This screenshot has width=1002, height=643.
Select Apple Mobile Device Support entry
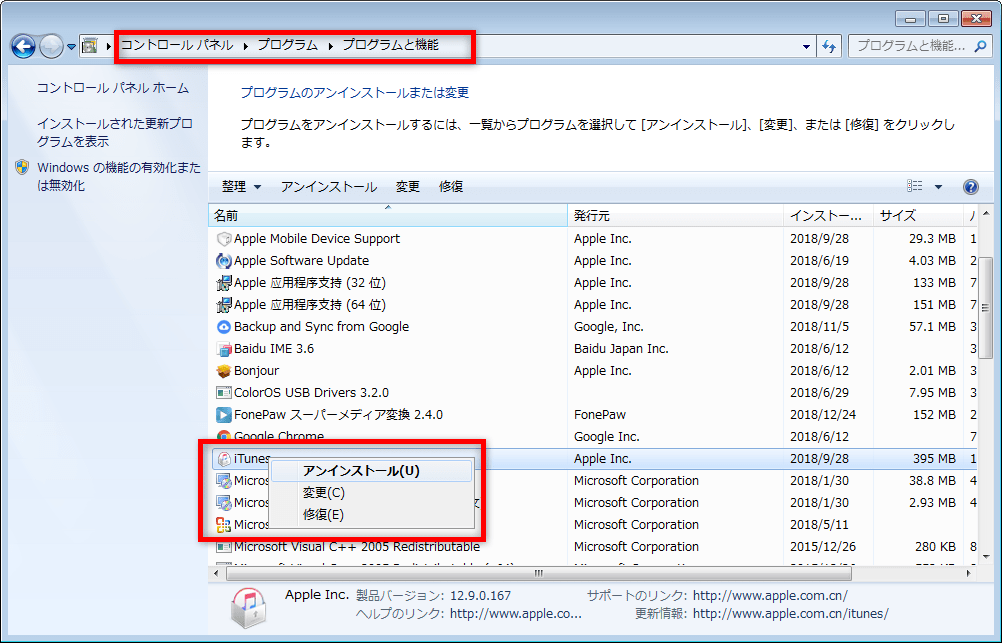316,239
